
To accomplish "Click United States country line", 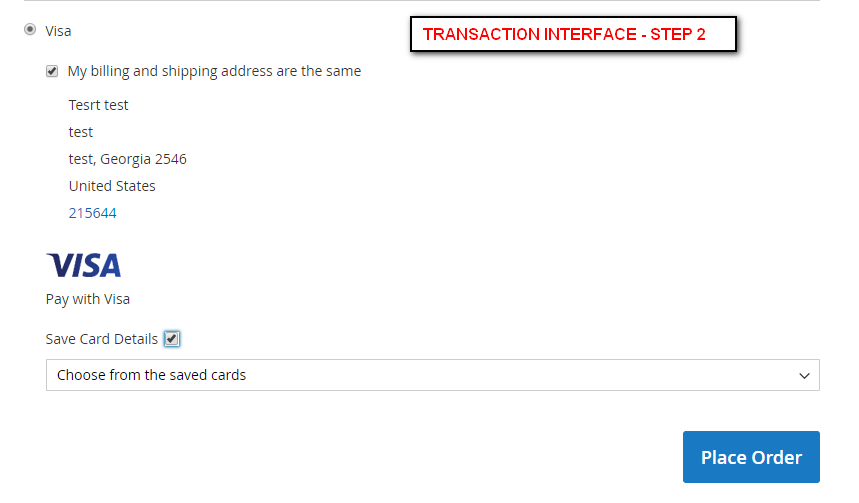I will point(112,186).
